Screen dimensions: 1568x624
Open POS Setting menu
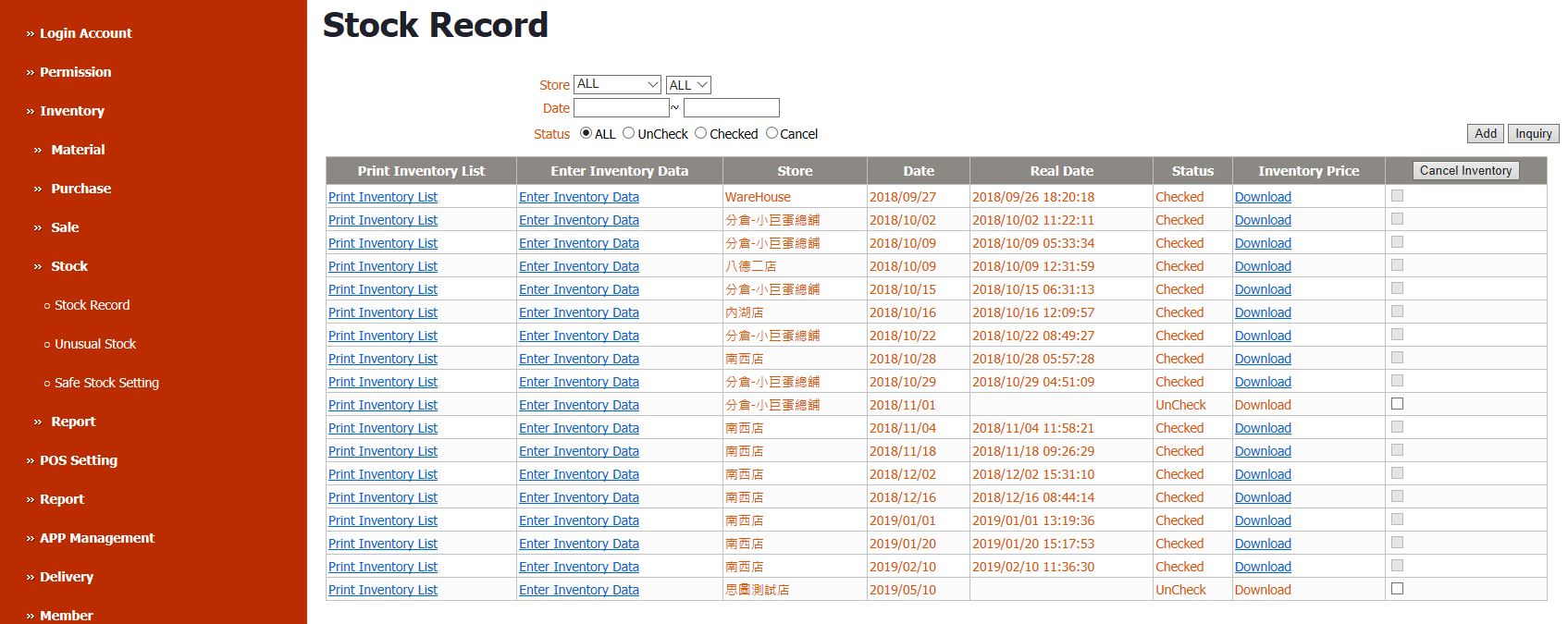pos(79,460)
